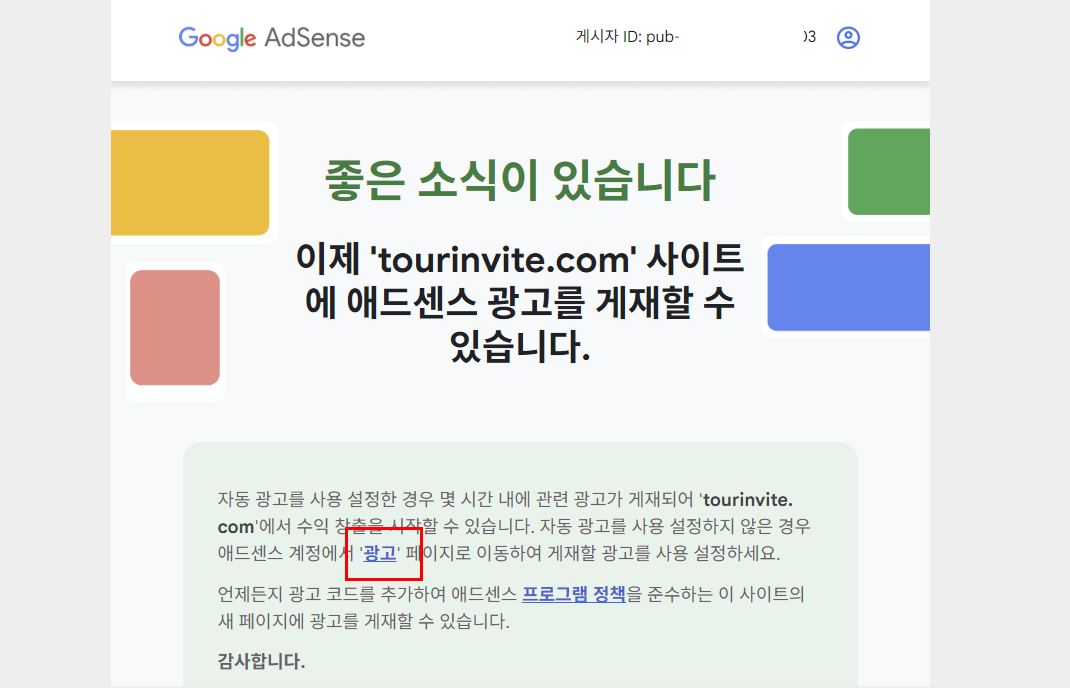Open the account profile icon
This screenshot has height=697, width=1070.
(848, 38)
